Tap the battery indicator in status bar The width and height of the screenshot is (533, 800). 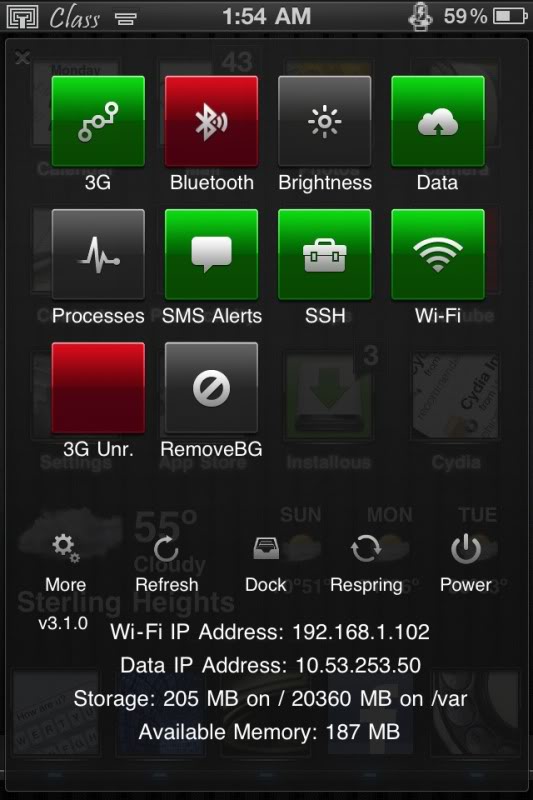(x=510, y=16)
